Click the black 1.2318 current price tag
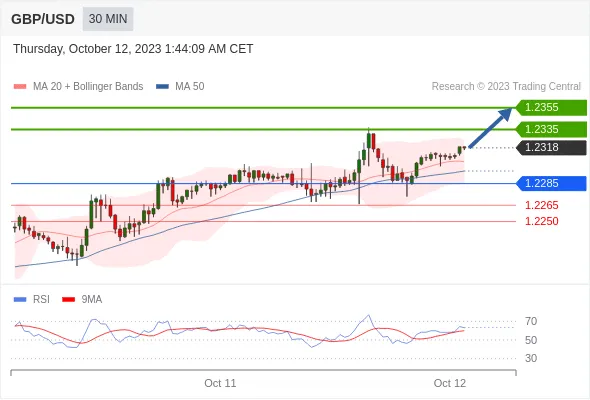Image resolution: width=590 pixels, height=400 pixels. 551,148
